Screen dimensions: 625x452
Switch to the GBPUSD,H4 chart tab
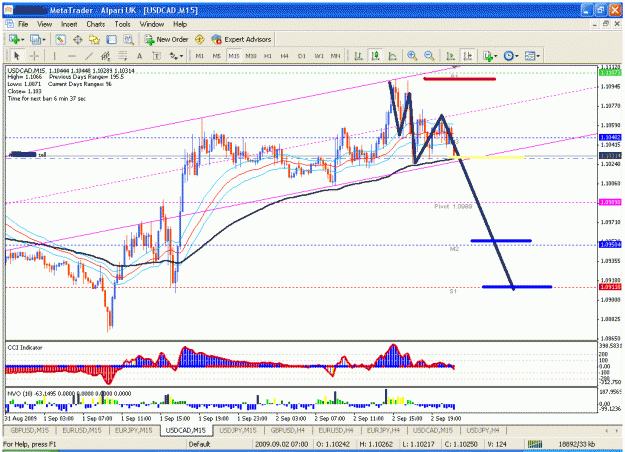(x=288, y=430)
